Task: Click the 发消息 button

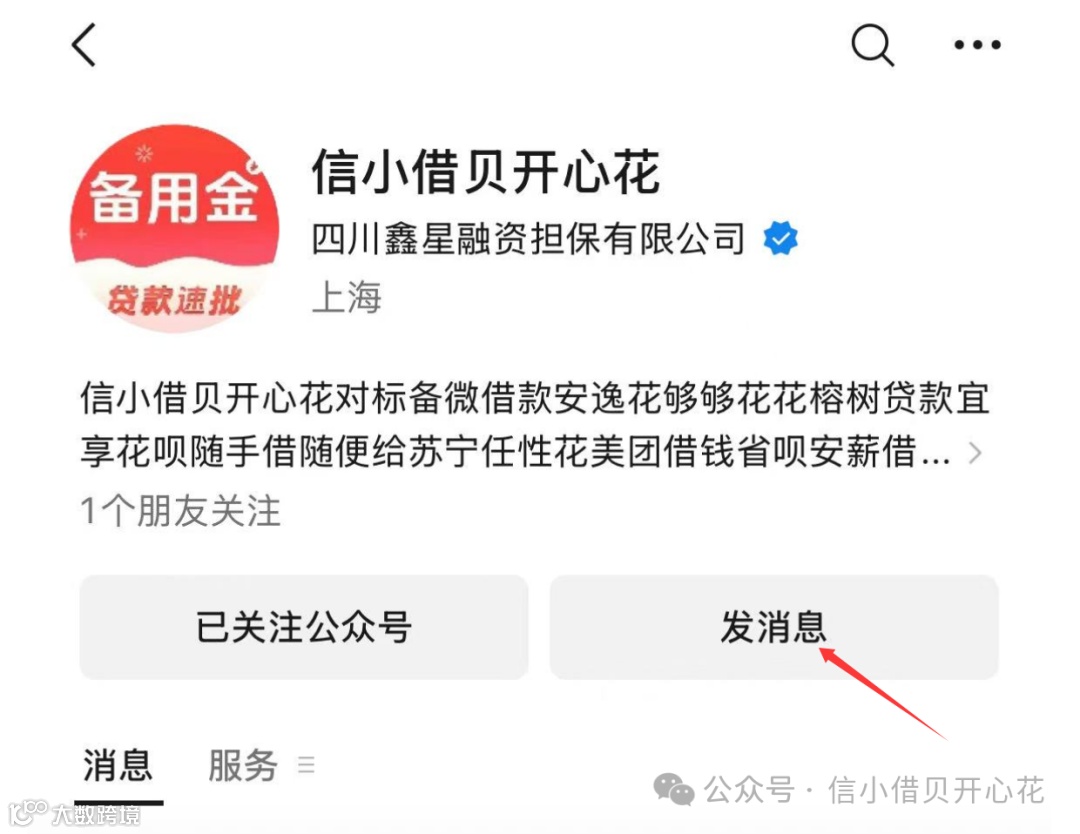Action: point(773,627)
